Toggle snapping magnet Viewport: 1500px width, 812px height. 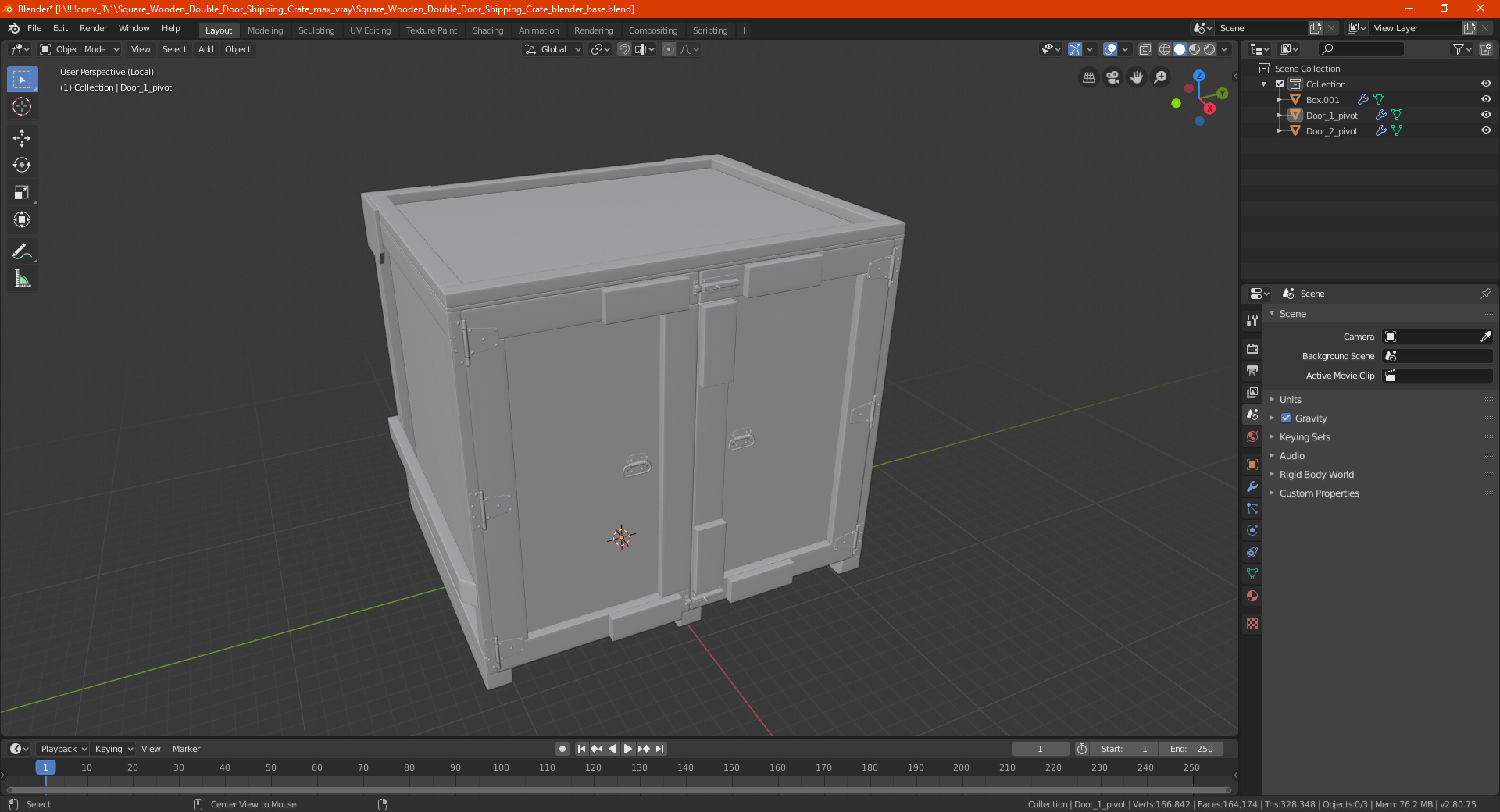(624, 49)
